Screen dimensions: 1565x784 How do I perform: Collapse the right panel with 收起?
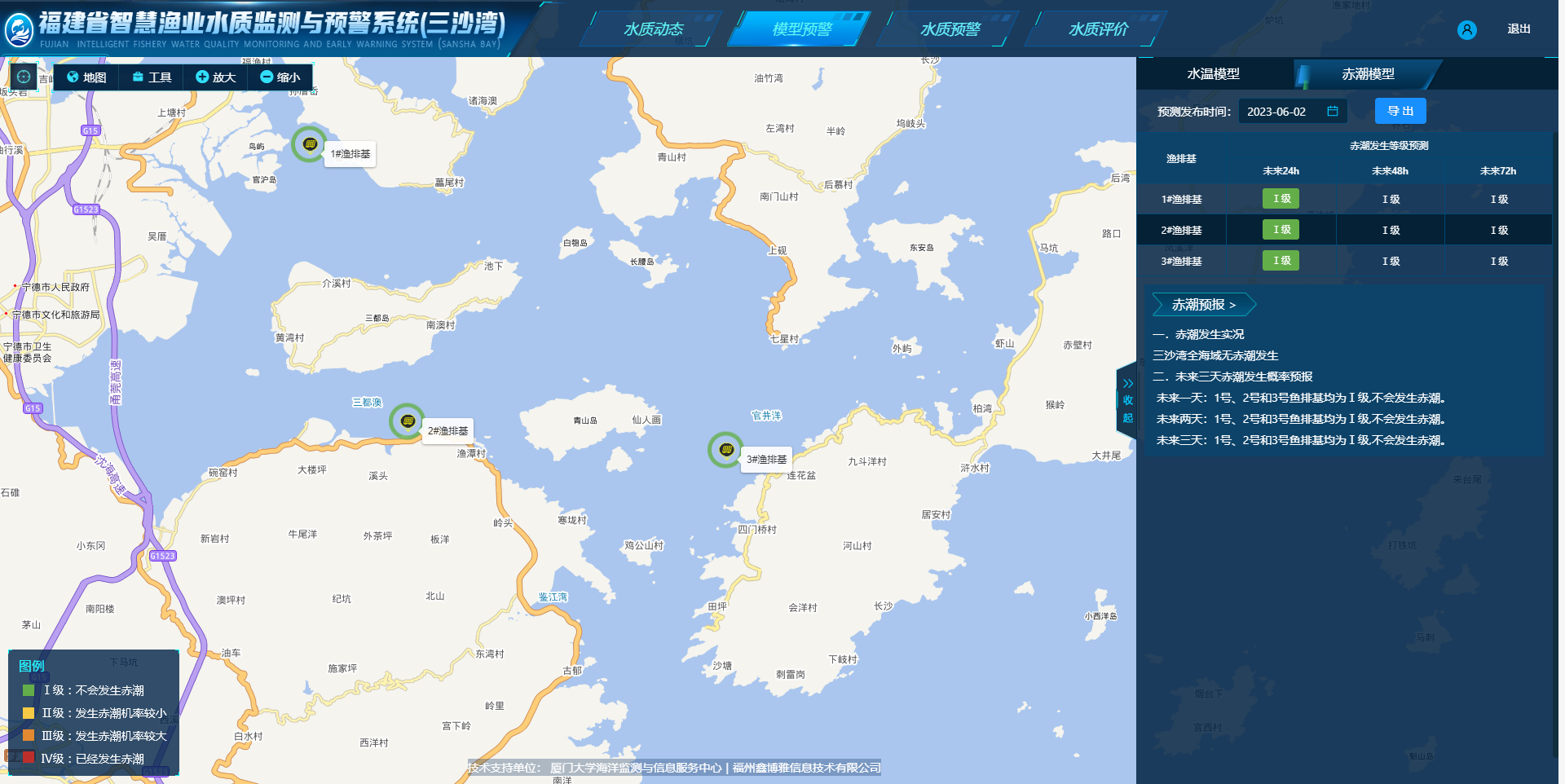(1127, 401)
